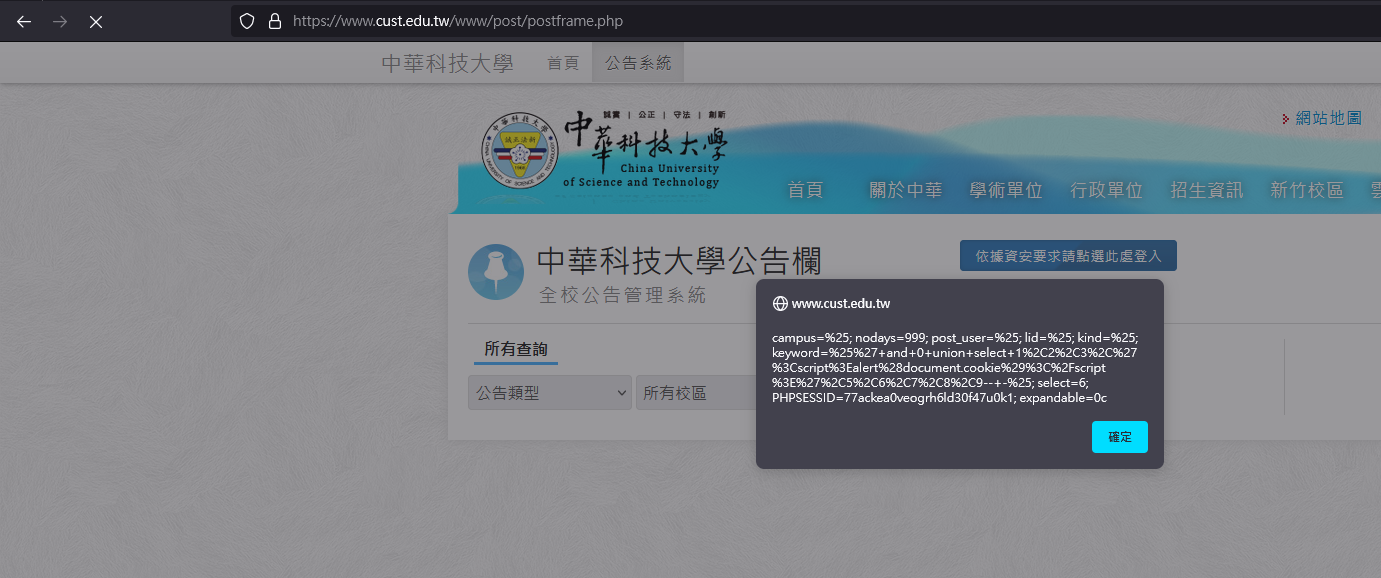Open the 關於中華 banner menu
The image size is (1381, 578).
point(906,190)
